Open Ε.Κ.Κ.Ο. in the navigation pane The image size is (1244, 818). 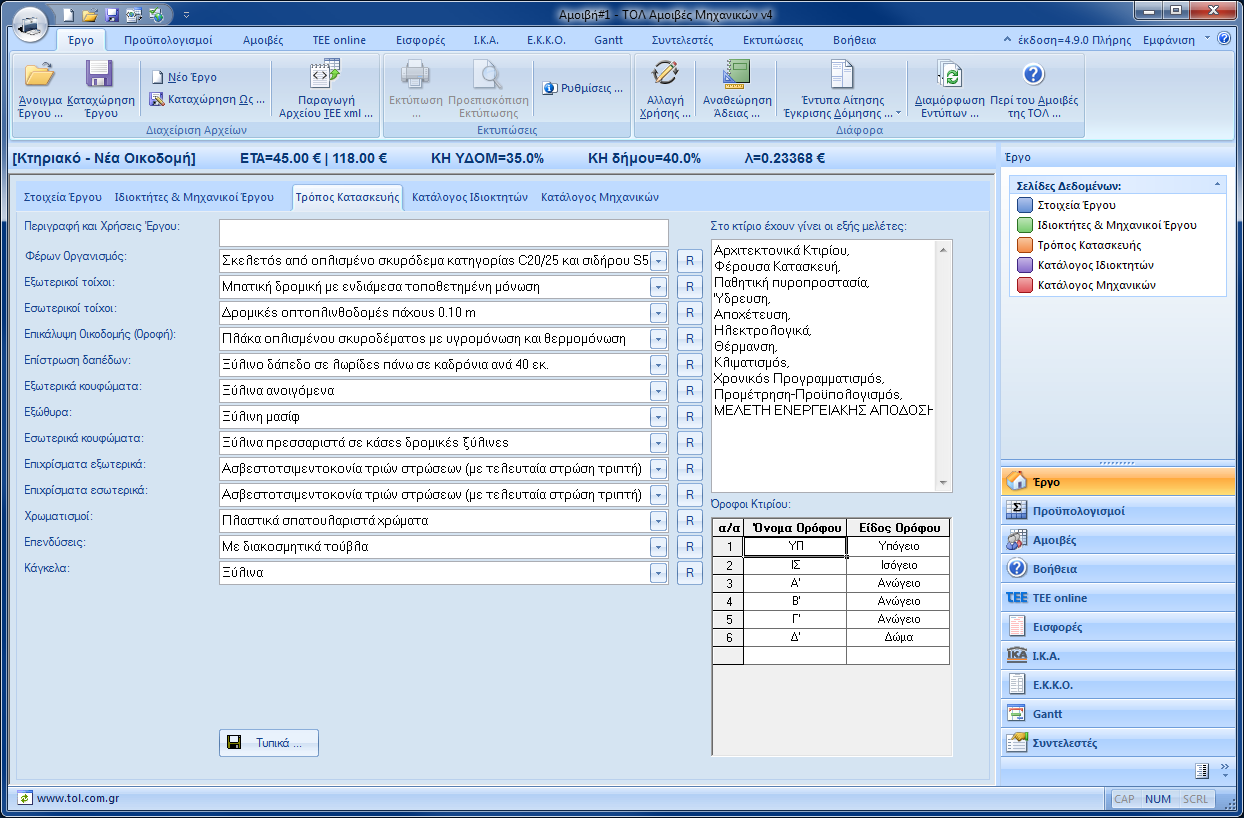click(1118, 685)
